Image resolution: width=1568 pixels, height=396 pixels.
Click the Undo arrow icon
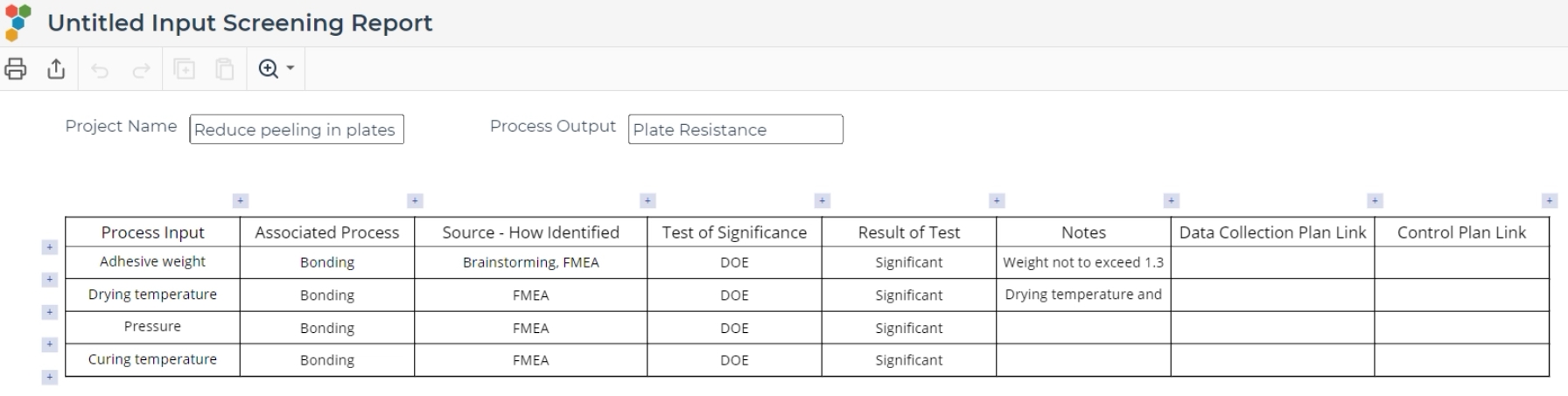pos(100,70)
